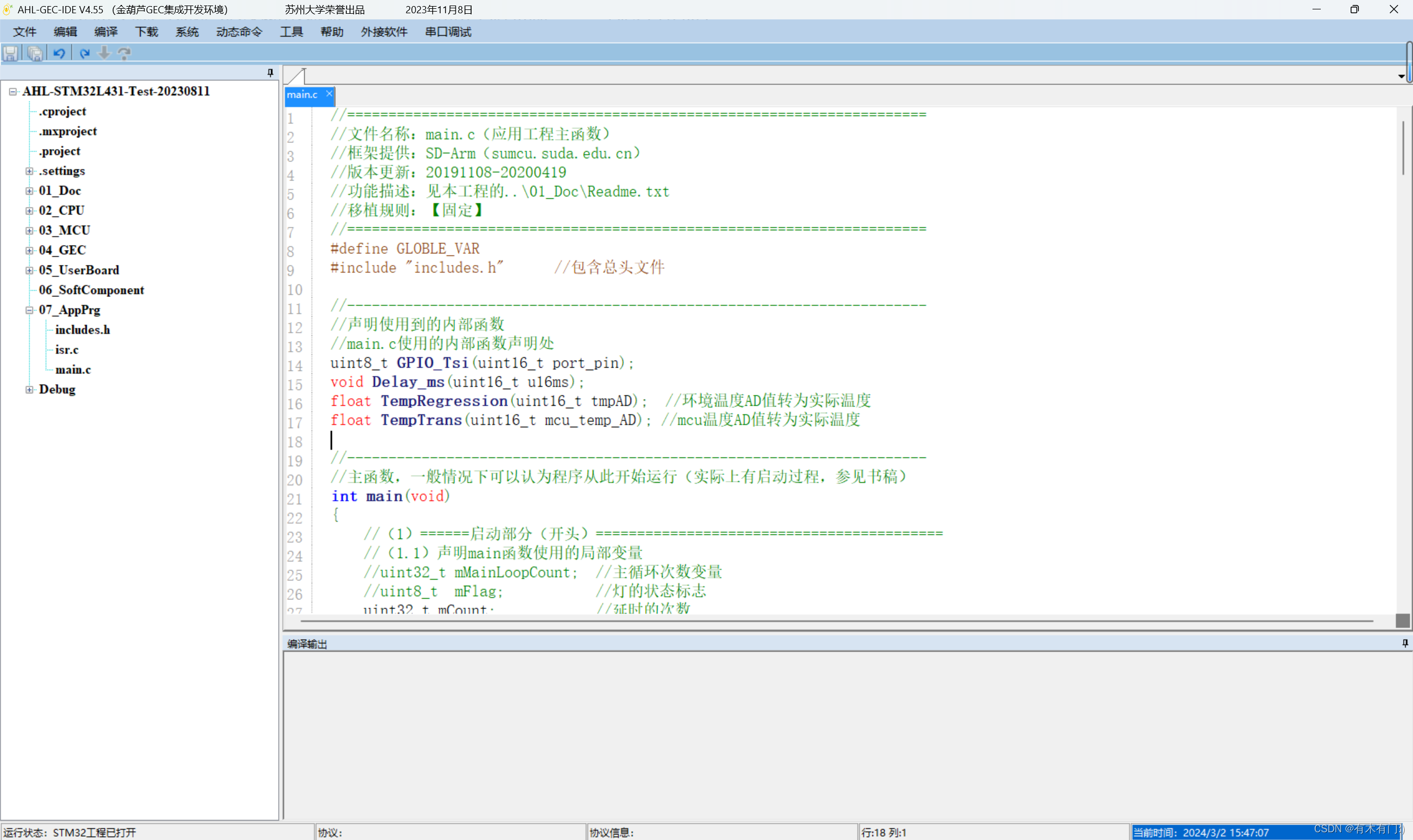Toggle the 编译输出 panel pin icon
This screenshot has height=840, width=1413.
[x=1405, y=643]
